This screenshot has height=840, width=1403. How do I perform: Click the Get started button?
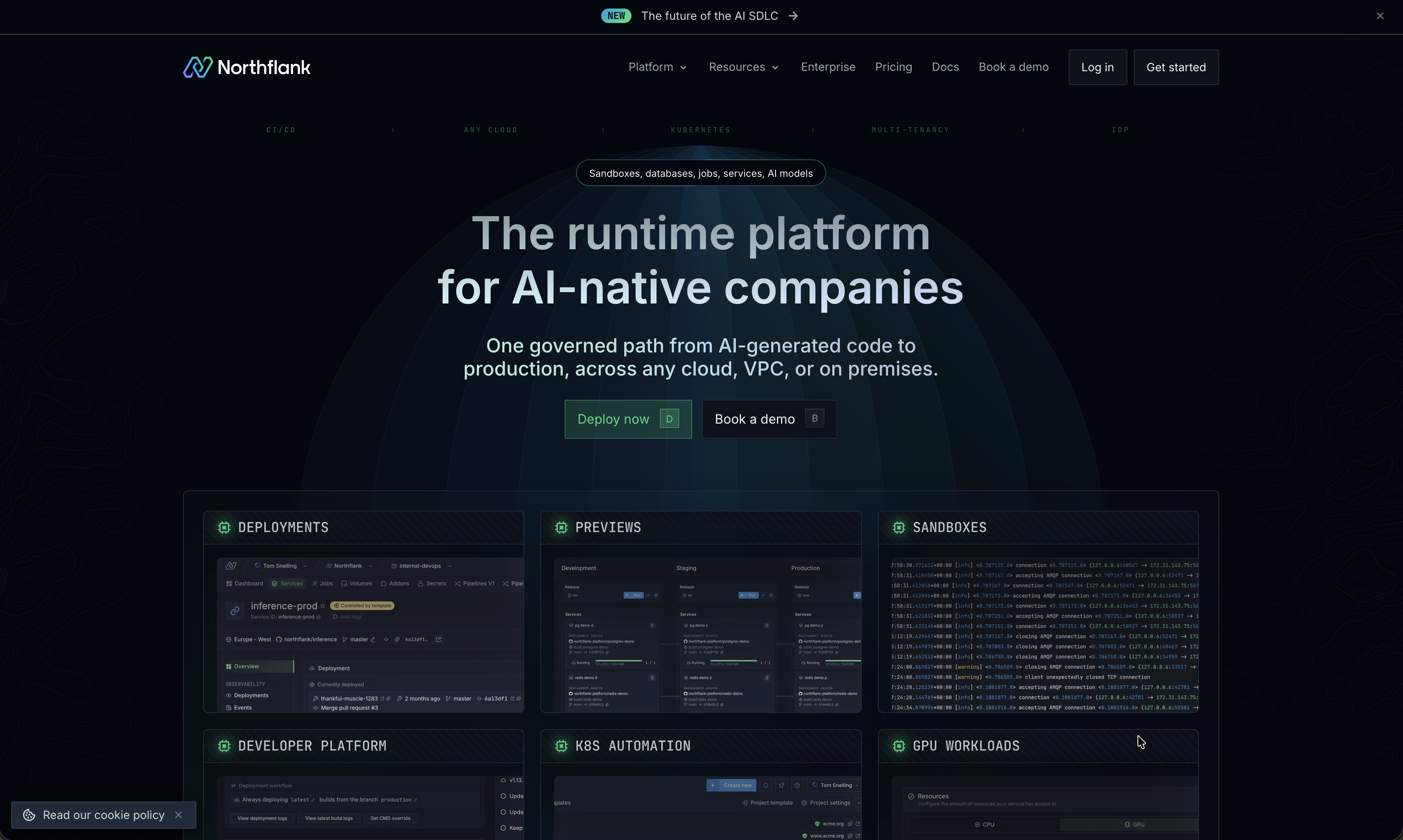1176,67
